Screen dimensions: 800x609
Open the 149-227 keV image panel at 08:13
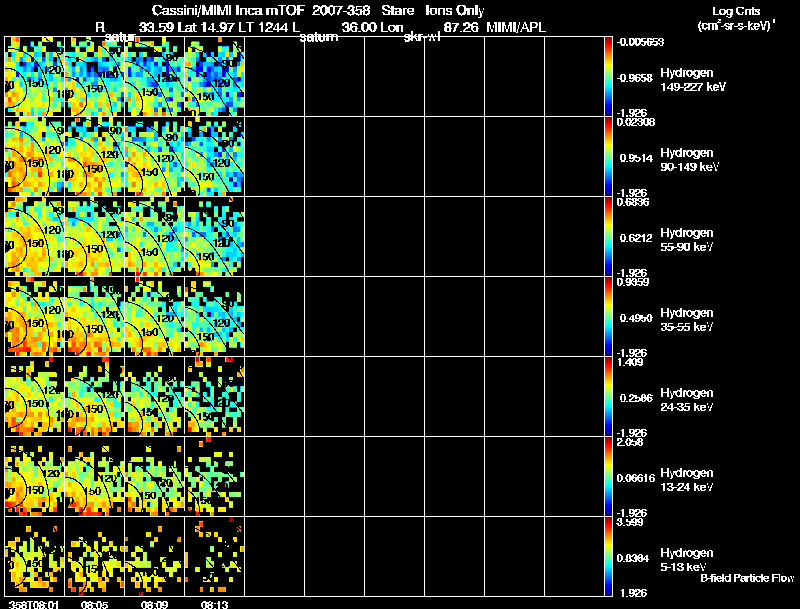215,77
